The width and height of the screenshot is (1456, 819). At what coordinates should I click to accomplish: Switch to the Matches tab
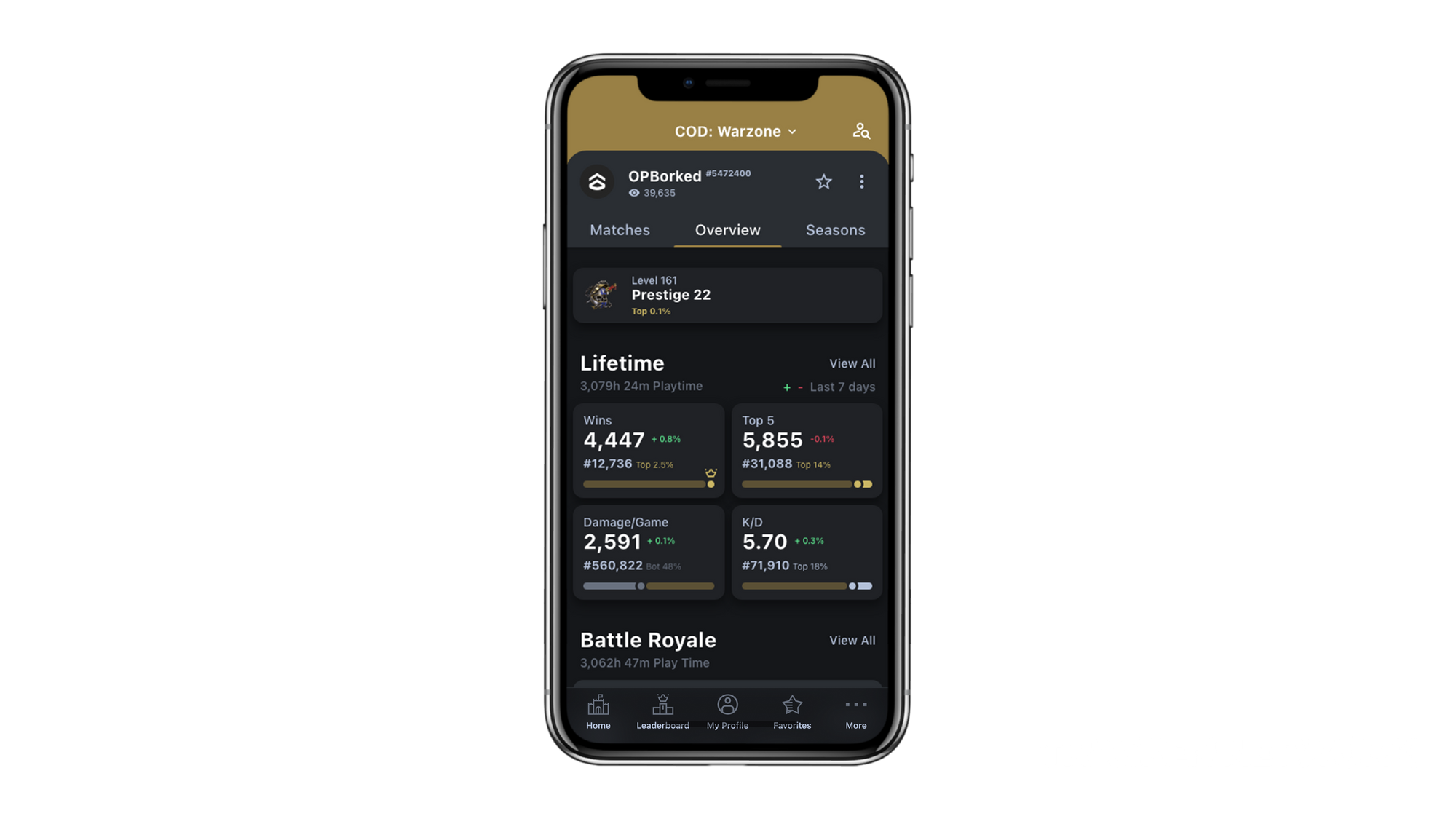[x=620, y=229]
